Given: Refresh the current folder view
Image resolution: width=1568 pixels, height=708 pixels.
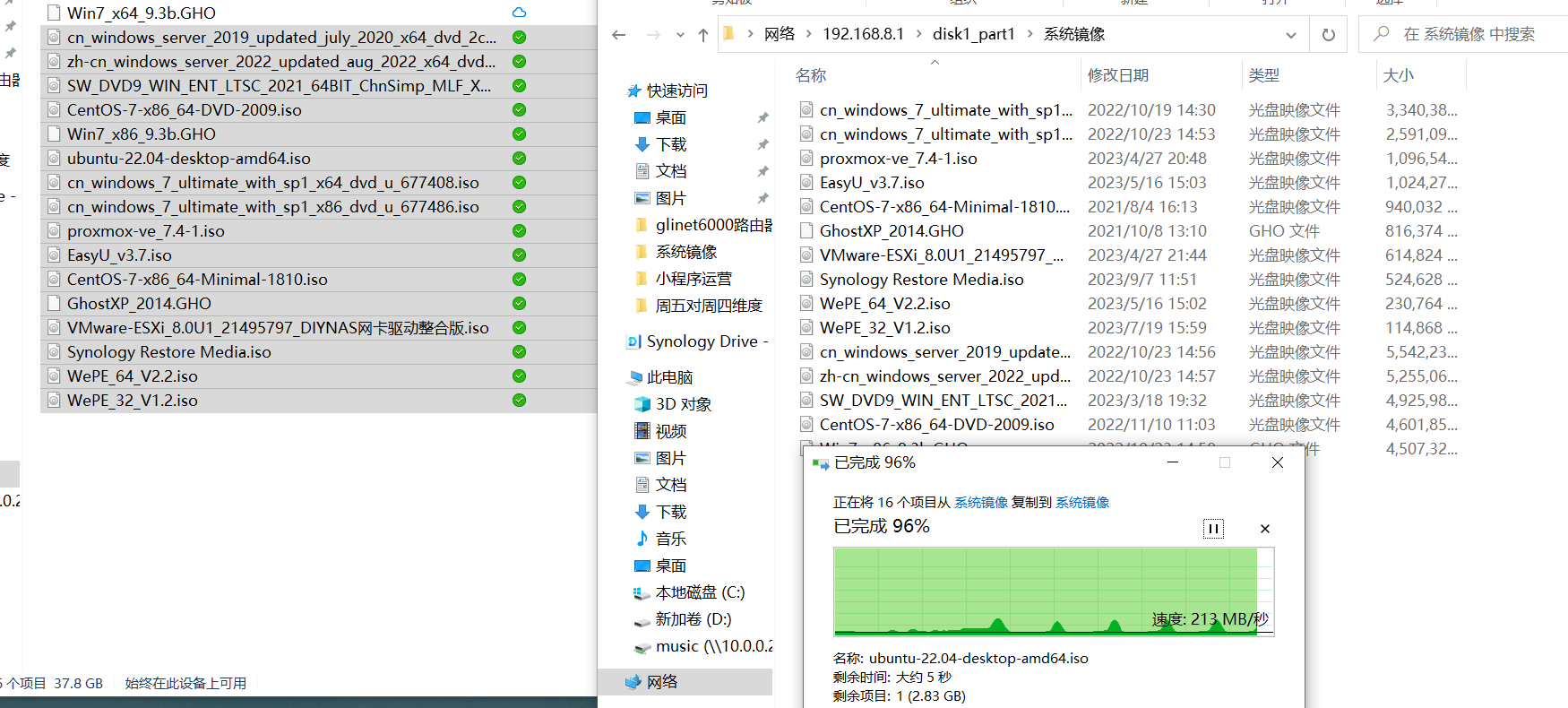Looking at the screenshot, I should pyautogui.click(x=1328, y=35).
